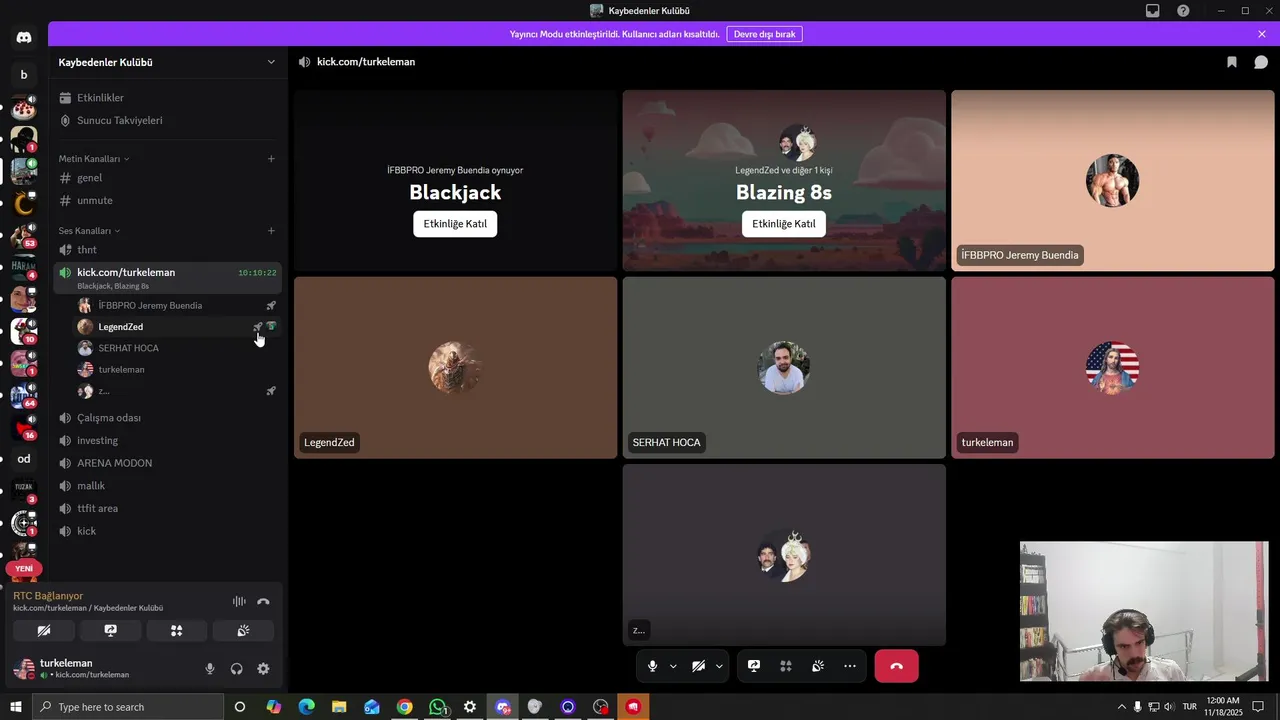The height and width of the screenshot is (720, 1280).
Task: Create new voice channel plus icon
Action: coord(271,230)
